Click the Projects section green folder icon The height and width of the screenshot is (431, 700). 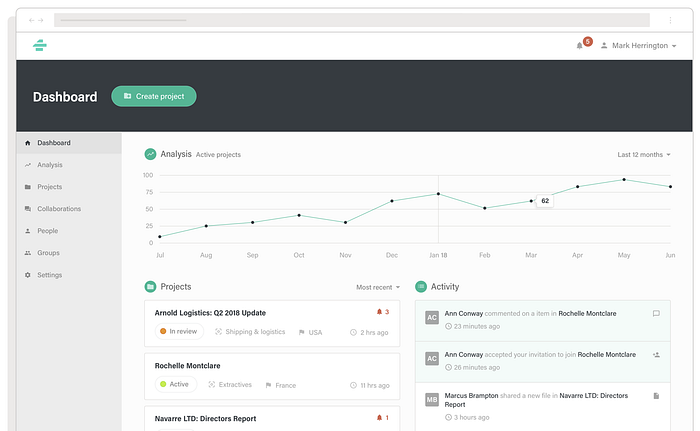(150, 287)
